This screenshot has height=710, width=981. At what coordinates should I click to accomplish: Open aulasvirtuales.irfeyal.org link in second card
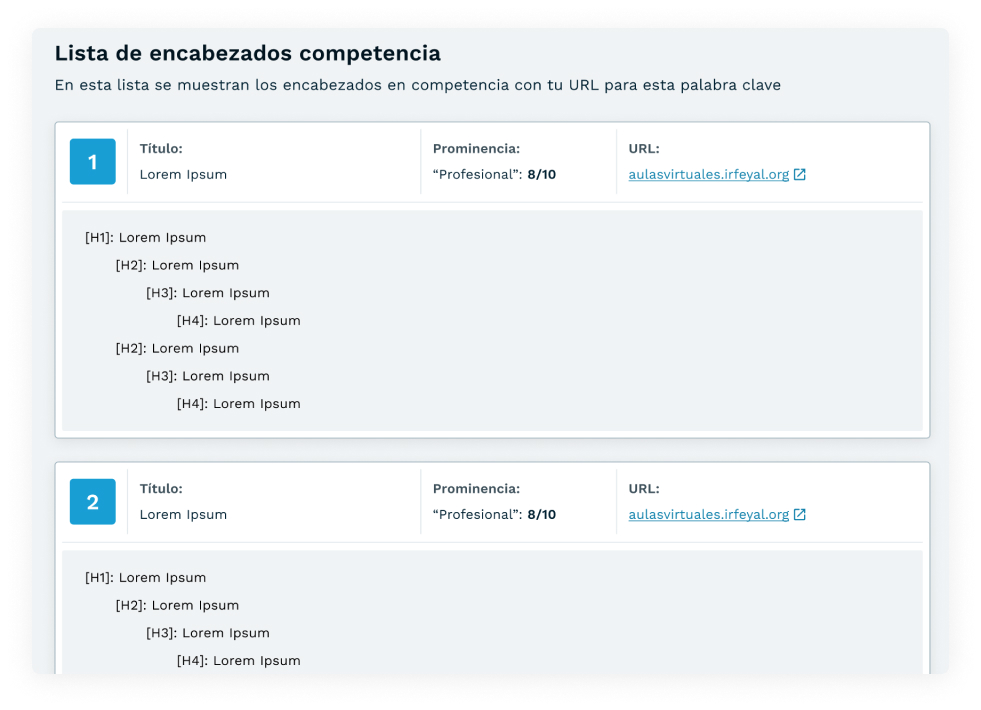coord(709,514)
